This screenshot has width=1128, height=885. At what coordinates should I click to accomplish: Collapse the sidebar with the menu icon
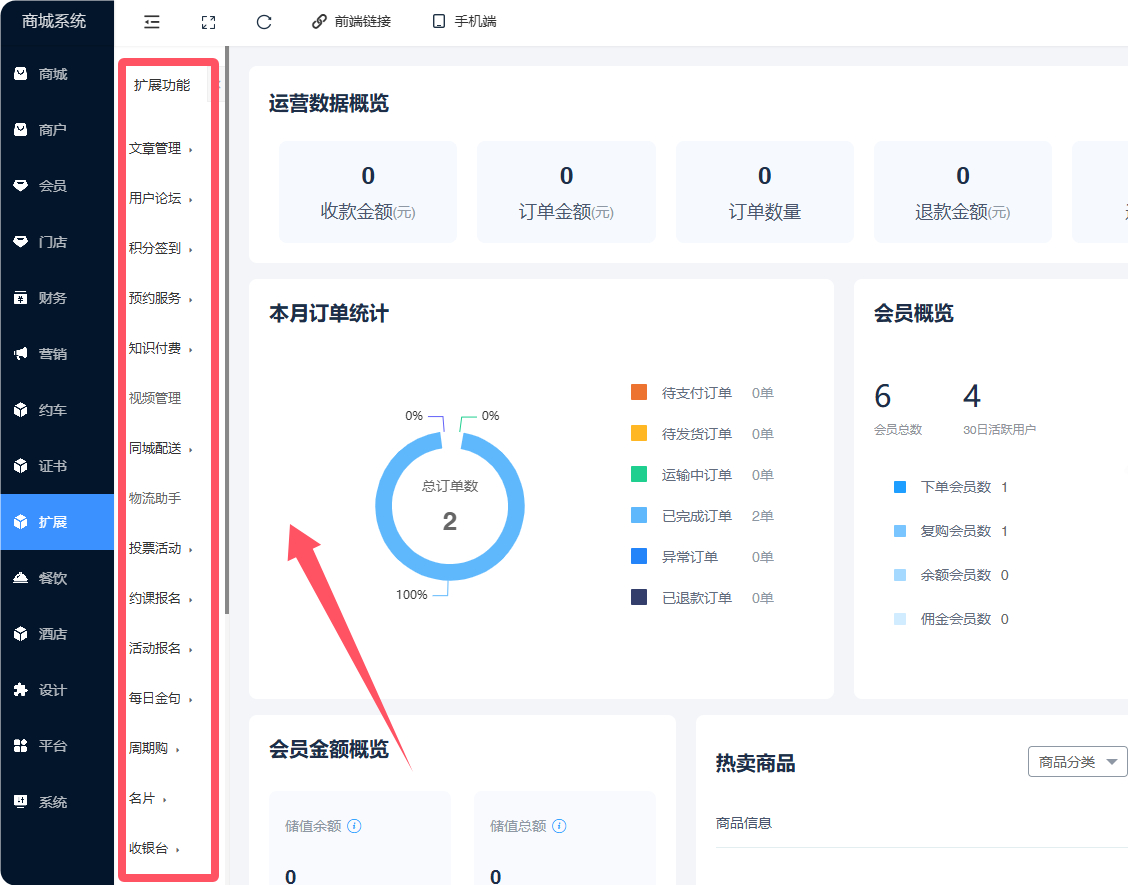(x=151, y=21)
